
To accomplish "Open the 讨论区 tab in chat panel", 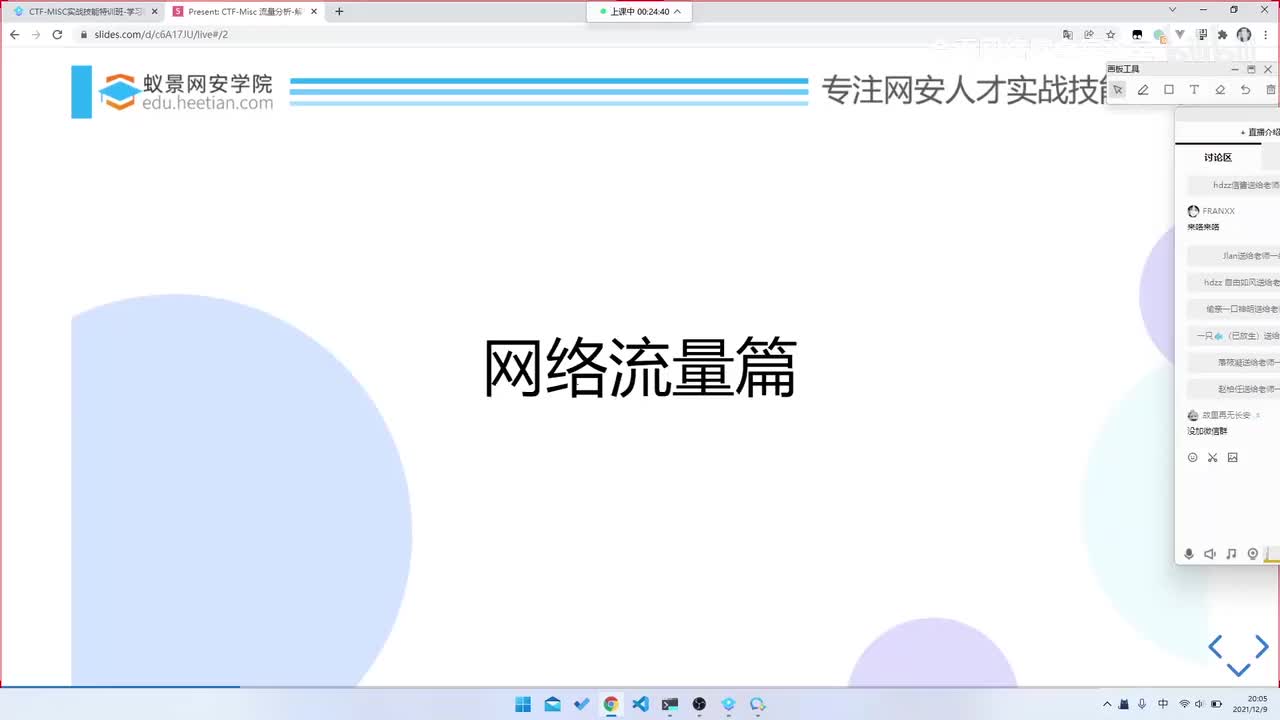I will tap(1218, 157).
